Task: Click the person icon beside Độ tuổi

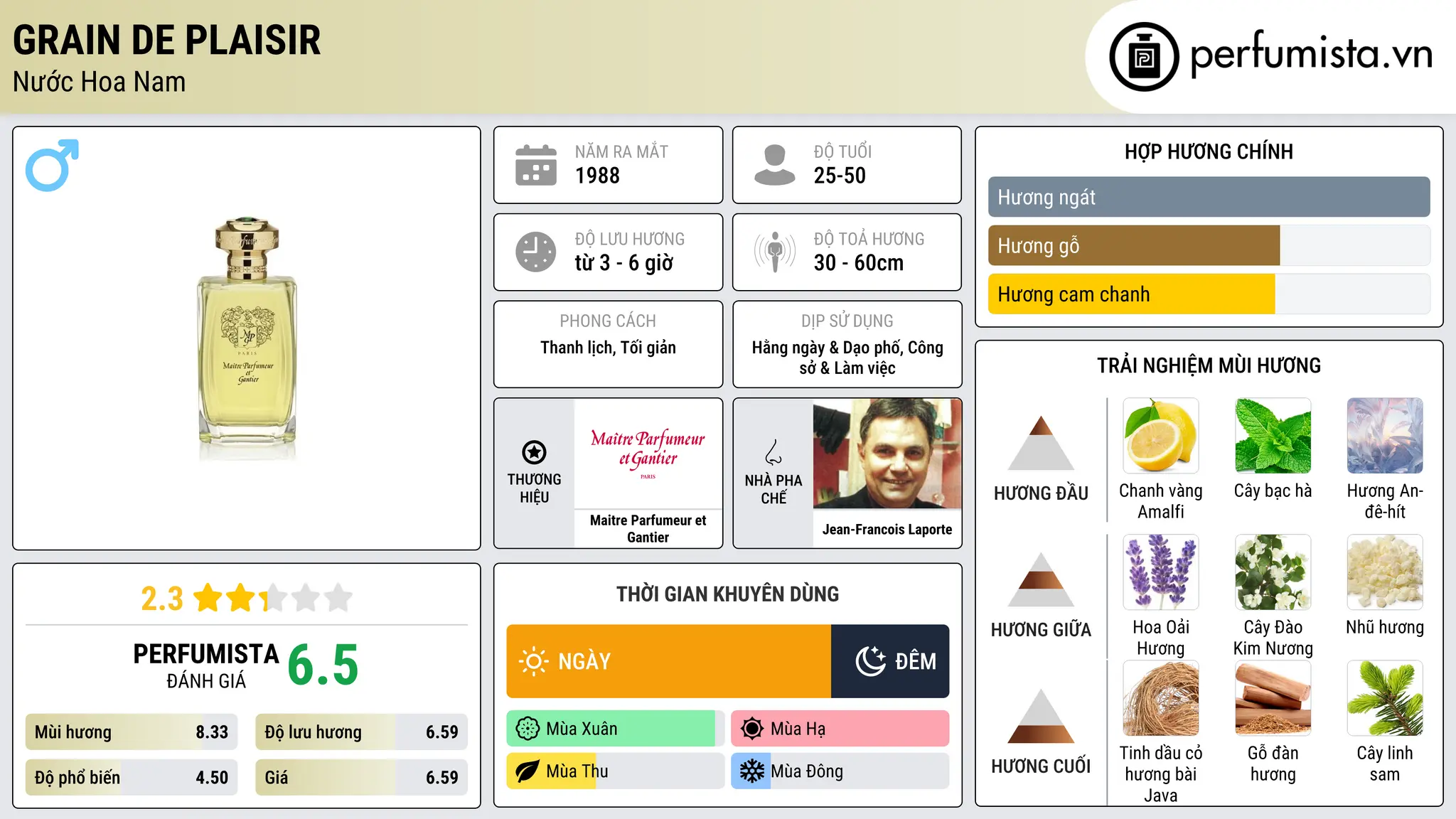Action: tap(775, 165)
